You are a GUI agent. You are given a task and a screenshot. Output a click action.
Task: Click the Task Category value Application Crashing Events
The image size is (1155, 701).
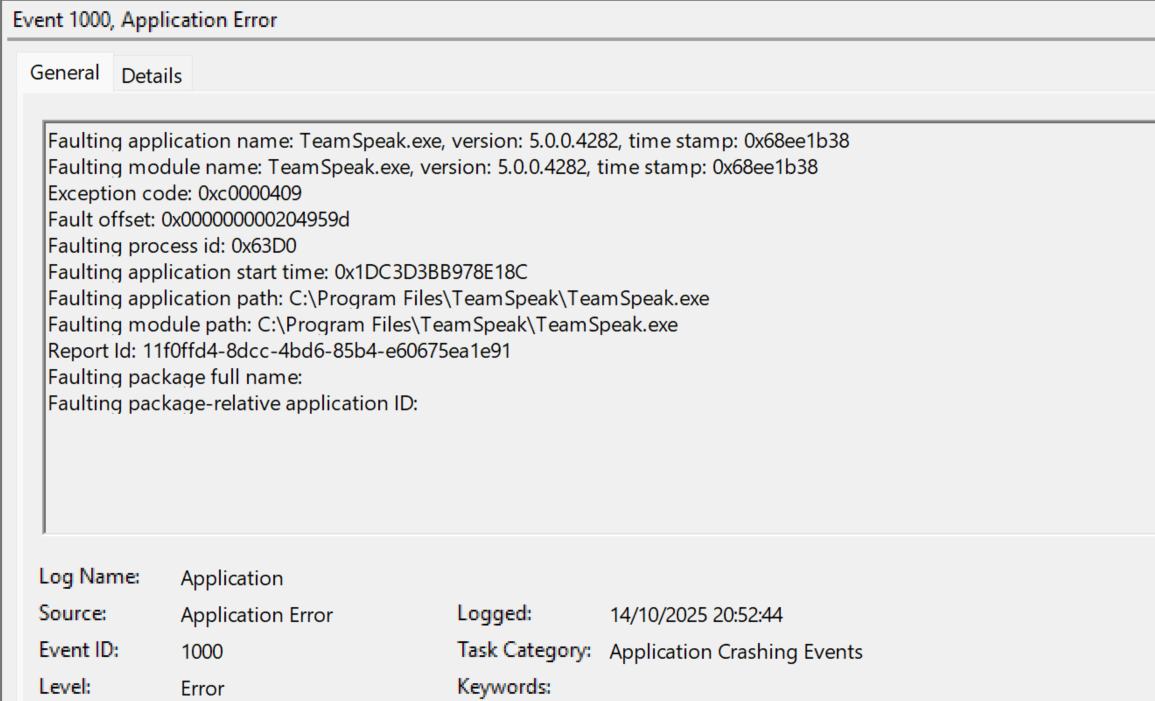pos(736,652)
